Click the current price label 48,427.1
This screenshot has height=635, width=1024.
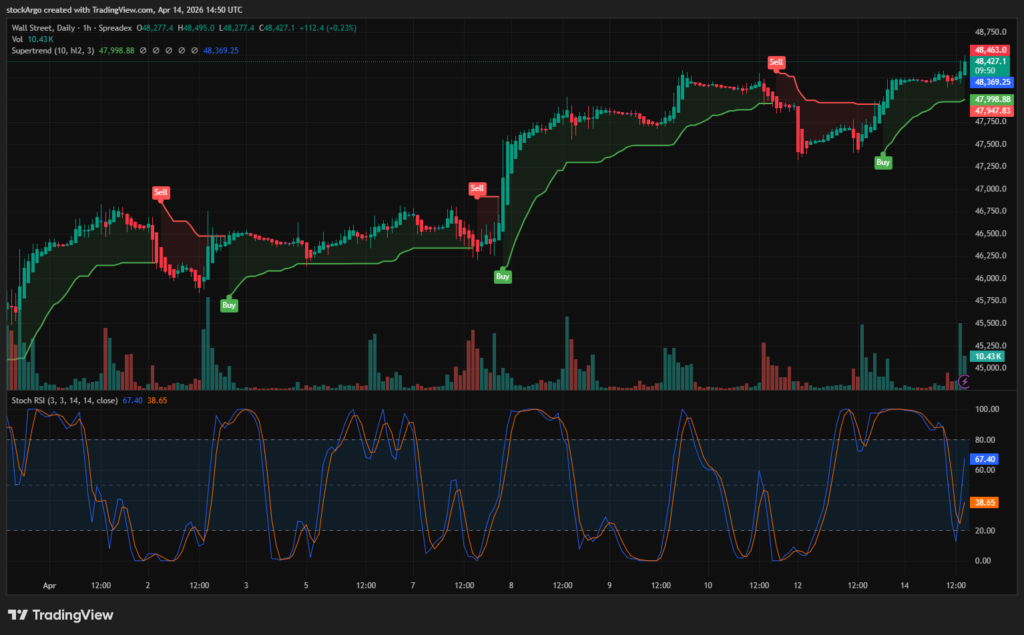pos(991,61)
